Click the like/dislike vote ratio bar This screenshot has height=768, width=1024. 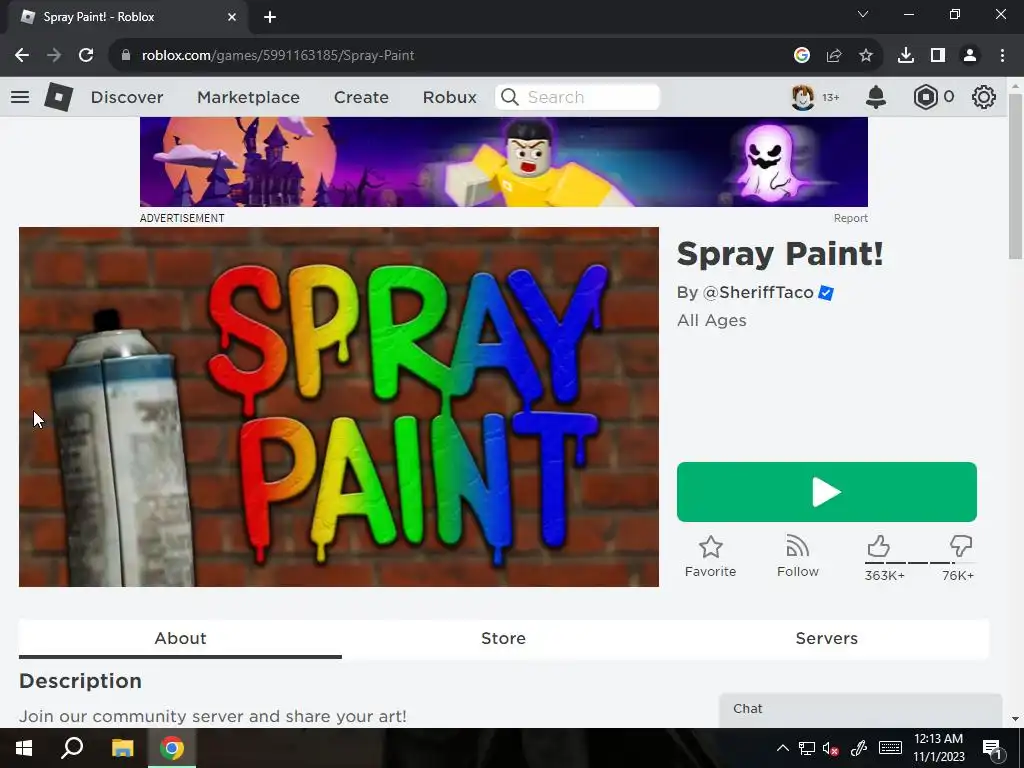pos(920,562)
